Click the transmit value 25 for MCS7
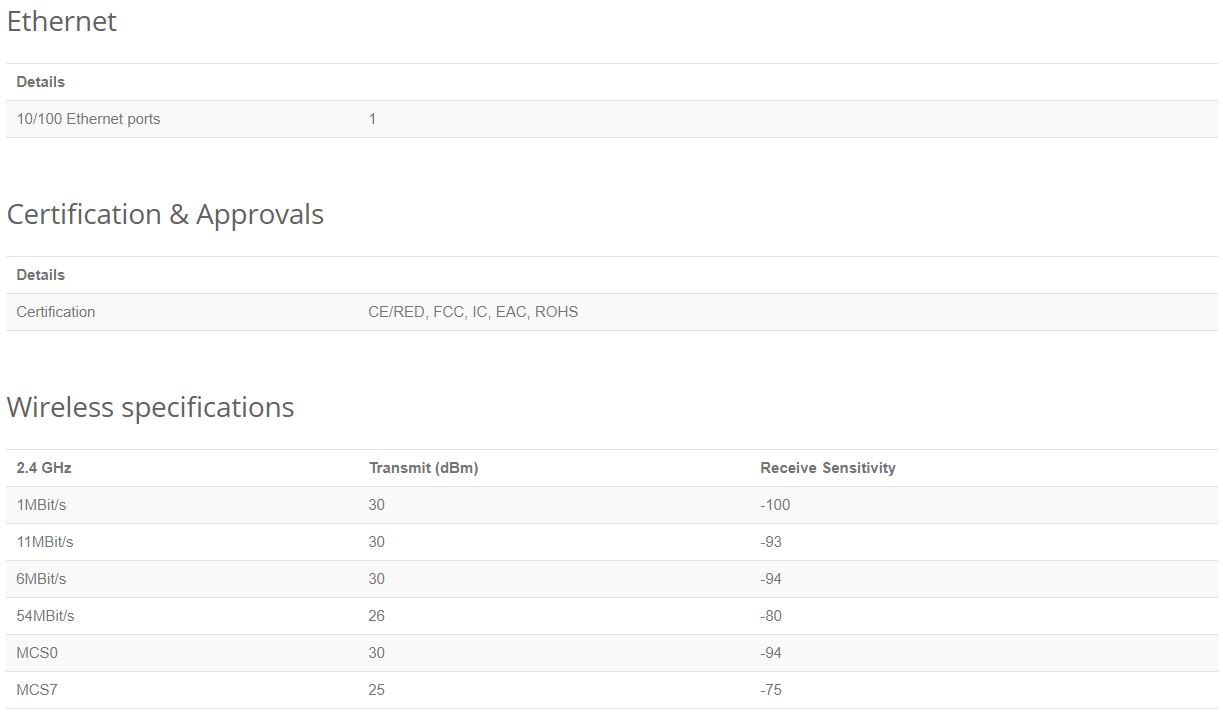 (377, 690)
